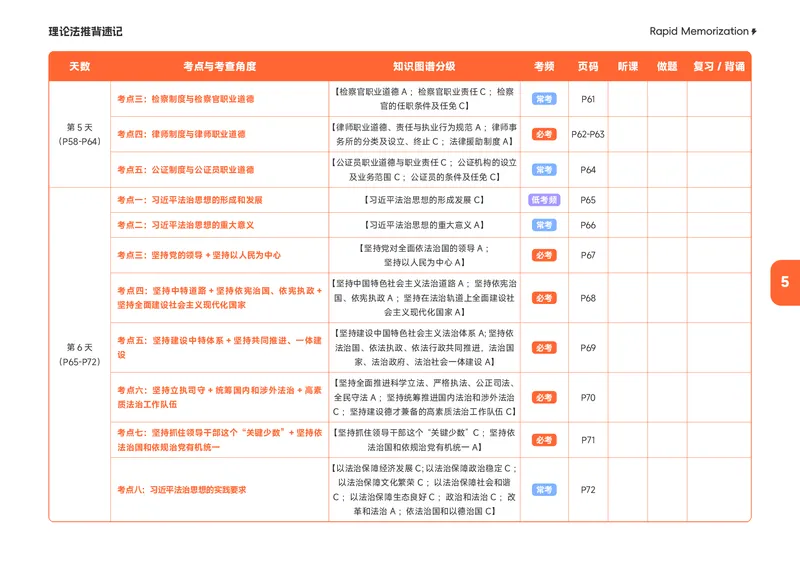Select the 做题 column header
800x566 pixels.
(x=667, y=66)
